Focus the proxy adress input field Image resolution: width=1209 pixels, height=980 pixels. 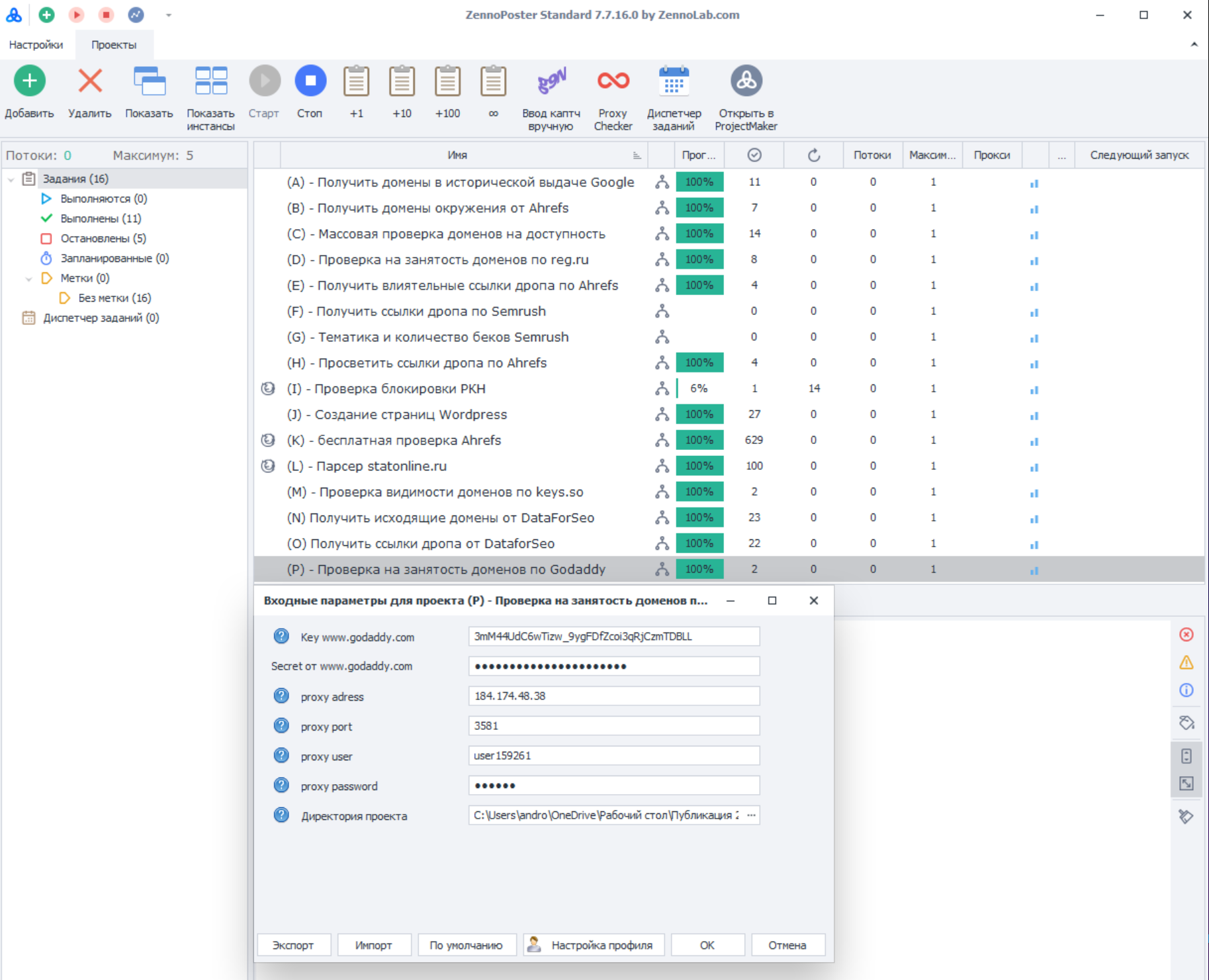(614, 696)
